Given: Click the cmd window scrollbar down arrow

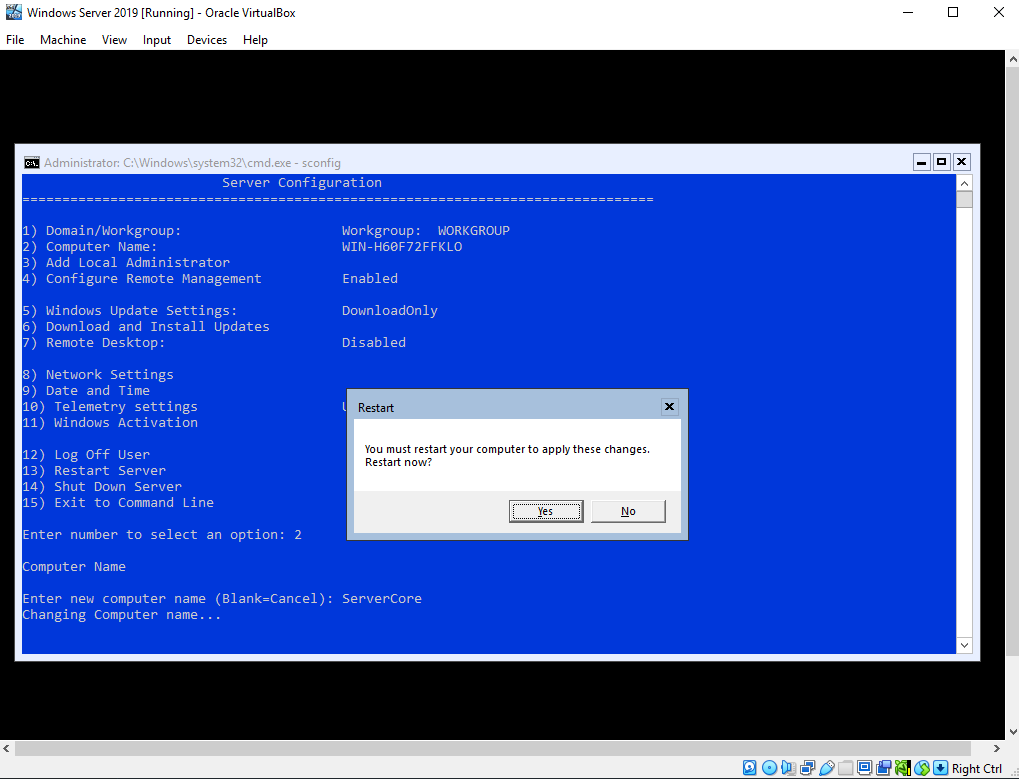Looking at the screenshot, I should (x=964, y=645).
